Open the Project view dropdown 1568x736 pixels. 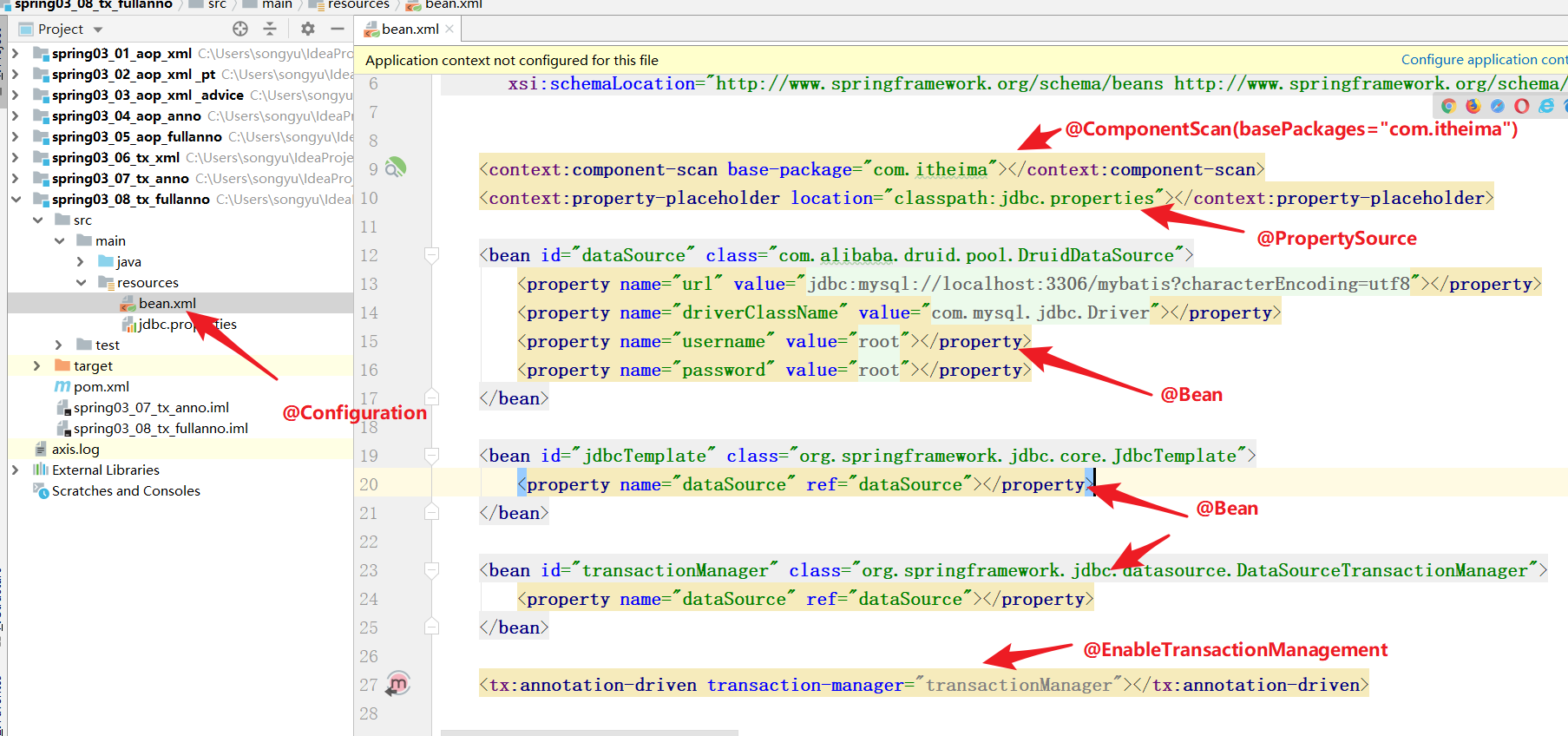pos(98,30)
